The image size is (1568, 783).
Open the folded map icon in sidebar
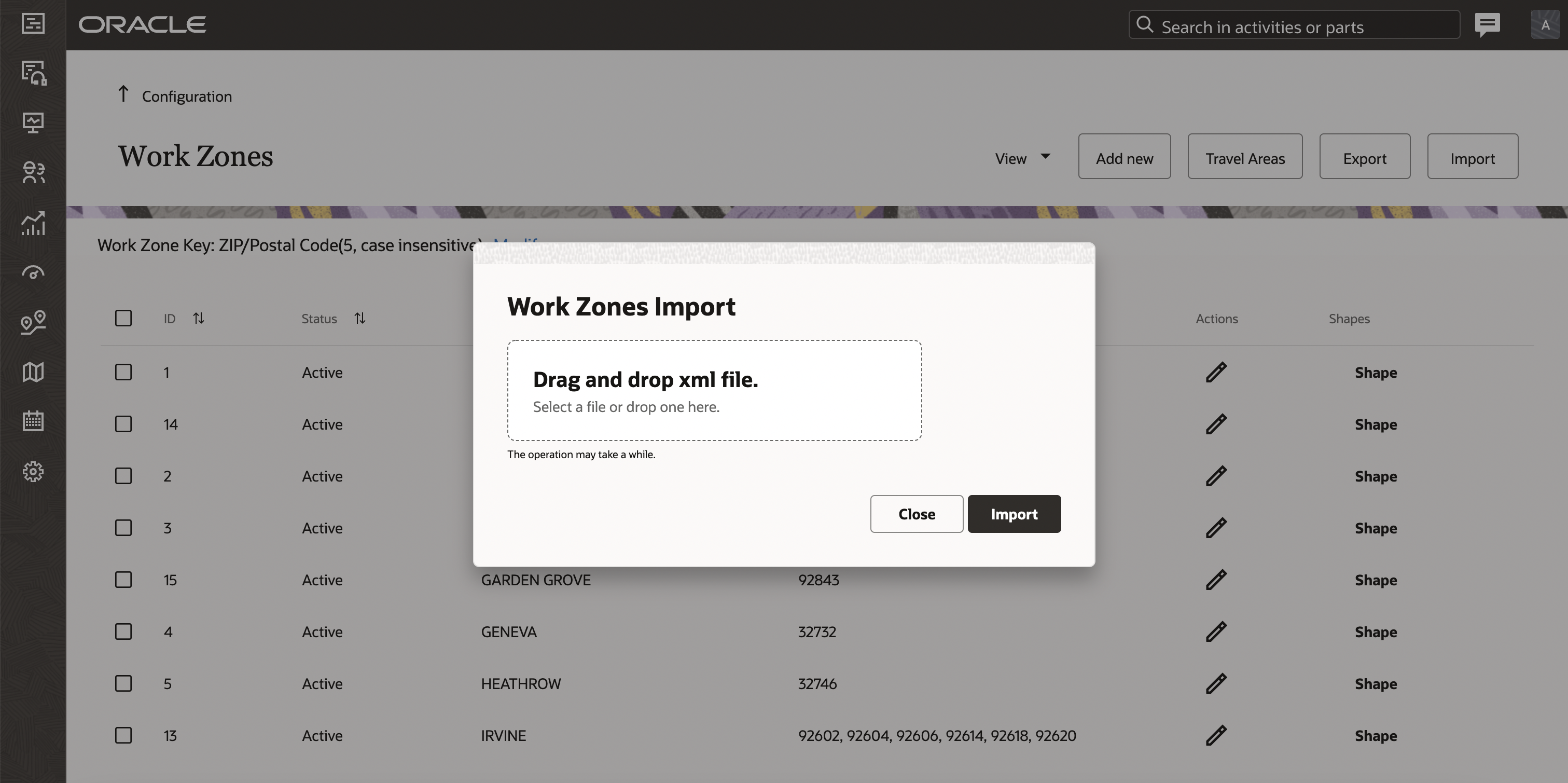(33, 372)
